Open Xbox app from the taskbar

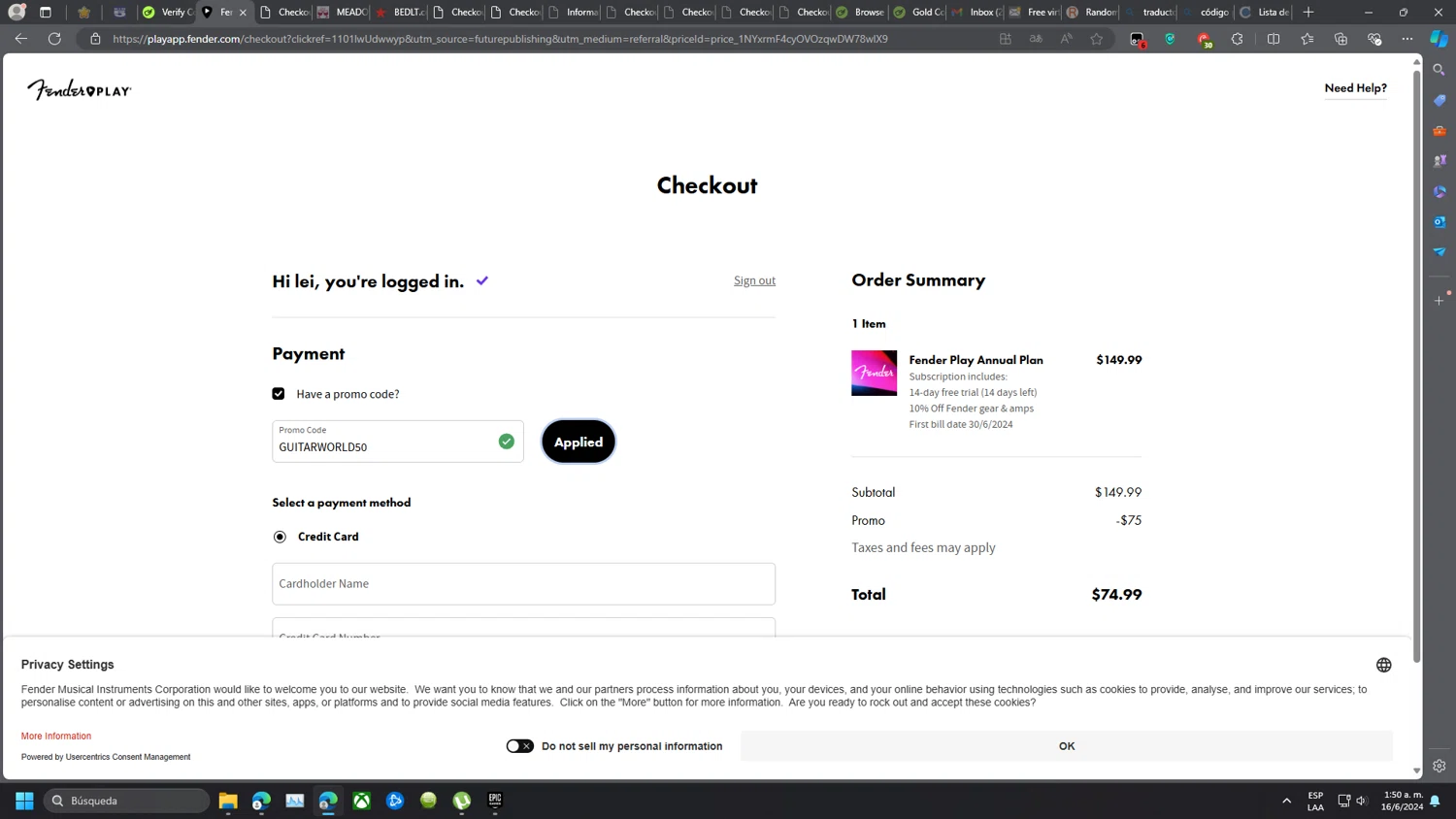click(x=362, y=801)
